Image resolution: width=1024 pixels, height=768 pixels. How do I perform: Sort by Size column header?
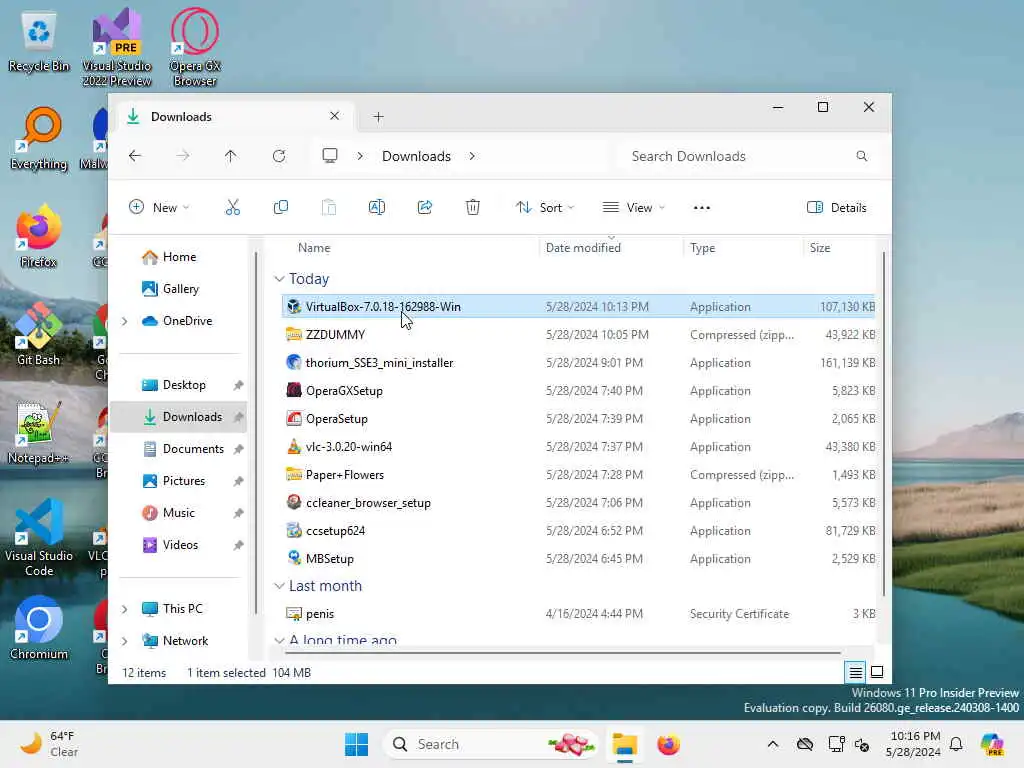click(820, 248)
